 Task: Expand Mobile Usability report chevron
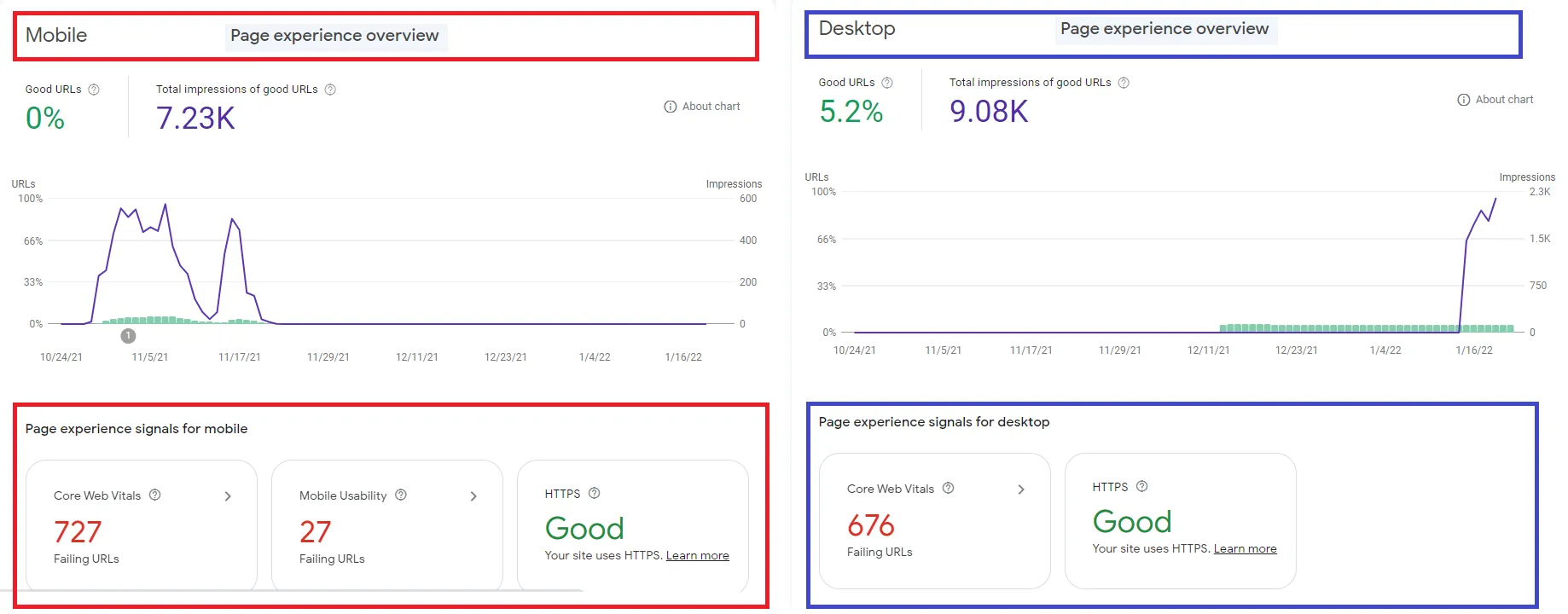coord(473,496)
